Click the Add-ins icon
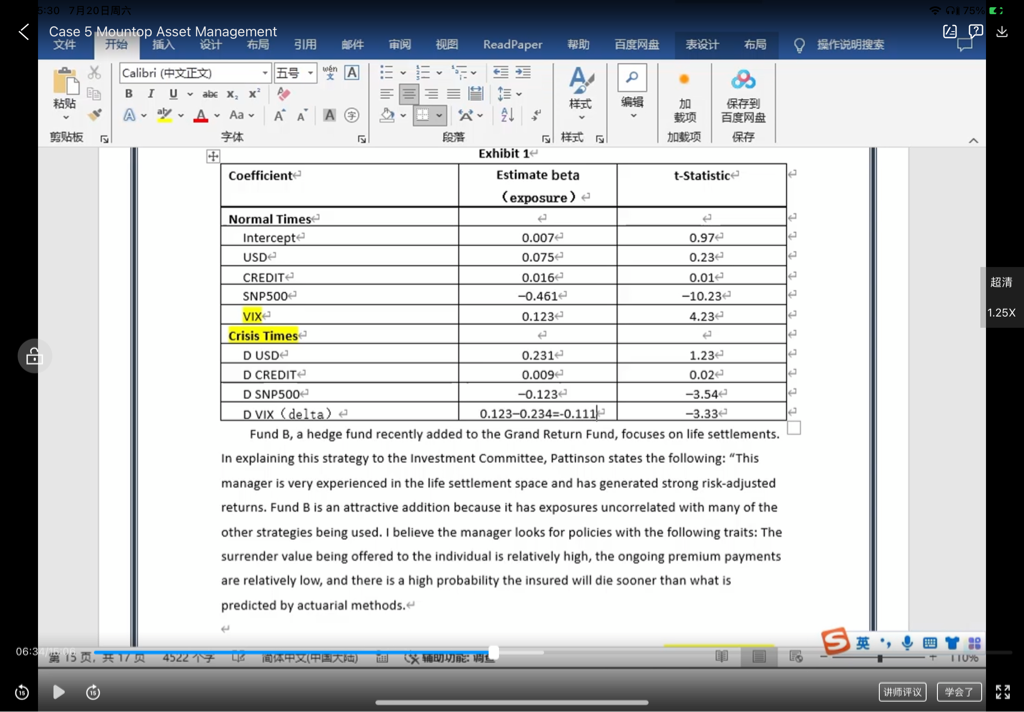The width and height of the screenshot is (1024, 712). pyautogui.click(x=684, y=80)
